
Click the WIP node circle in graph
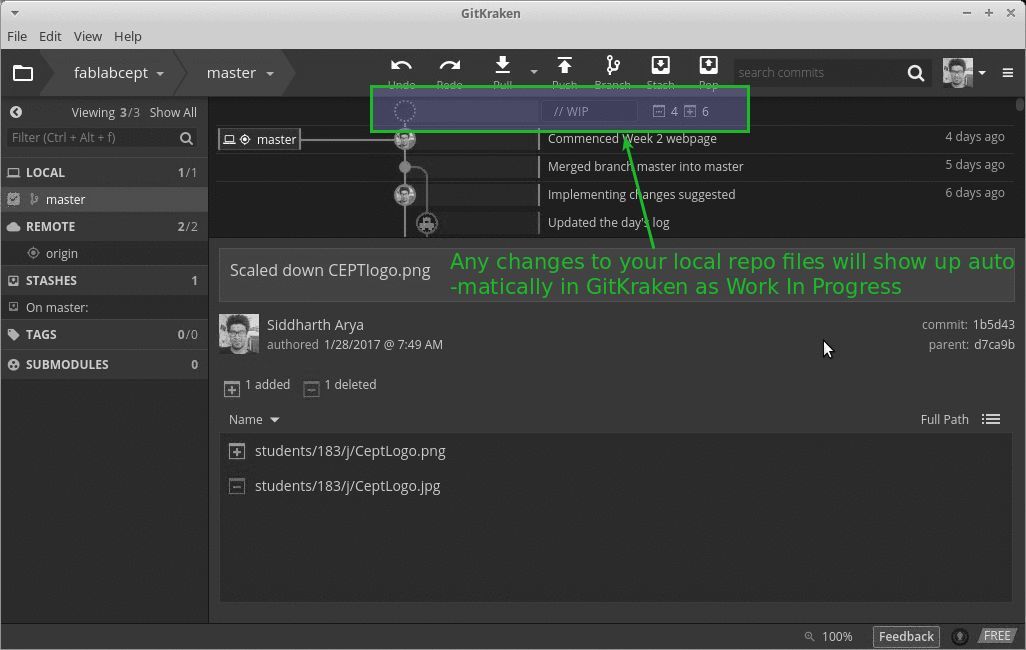[x=404, y=111]
